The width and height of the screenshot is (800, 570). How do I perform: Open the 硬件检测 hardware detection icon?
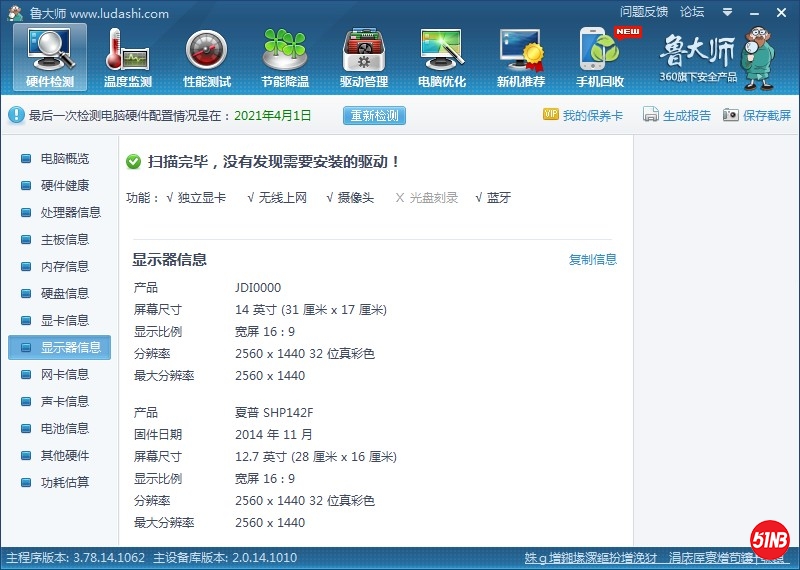[50, 57]
